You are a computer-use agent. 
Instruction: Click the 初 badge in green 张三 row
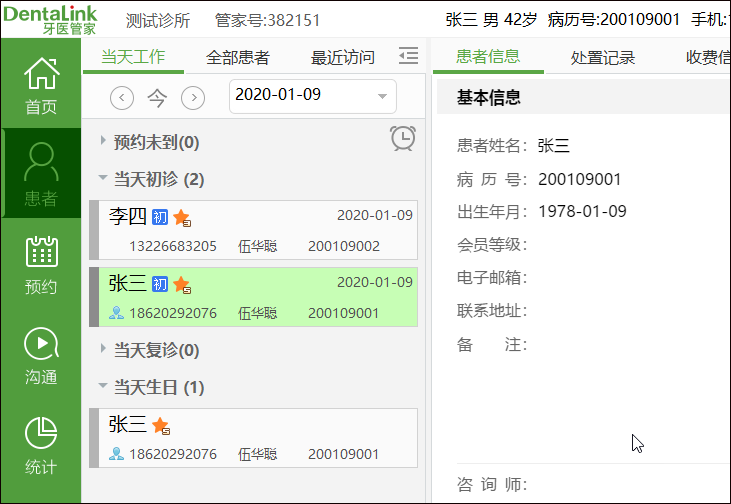pos(160,284)
